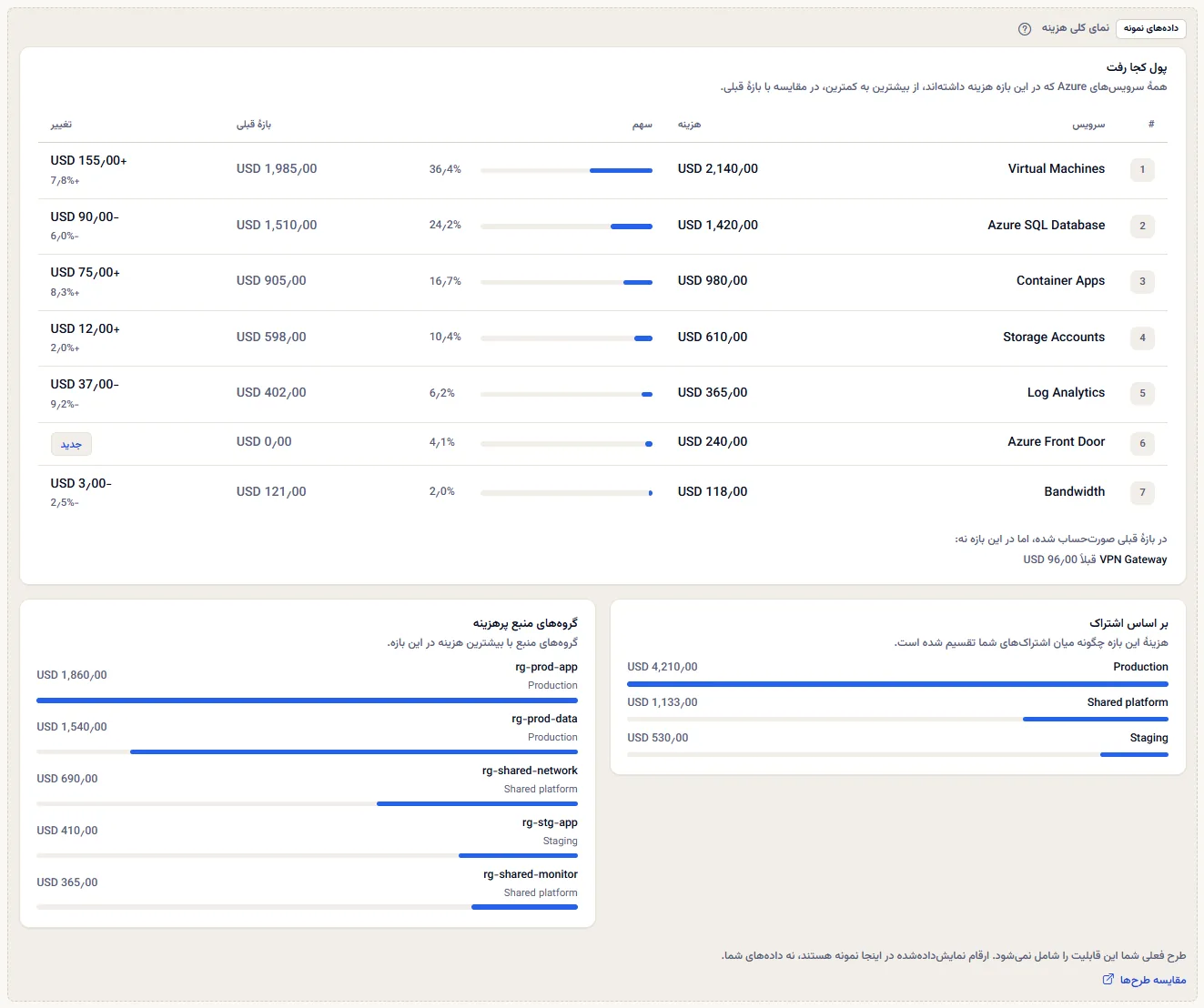
Task: Select the rg-prod-app resource group
Action: 546,667
